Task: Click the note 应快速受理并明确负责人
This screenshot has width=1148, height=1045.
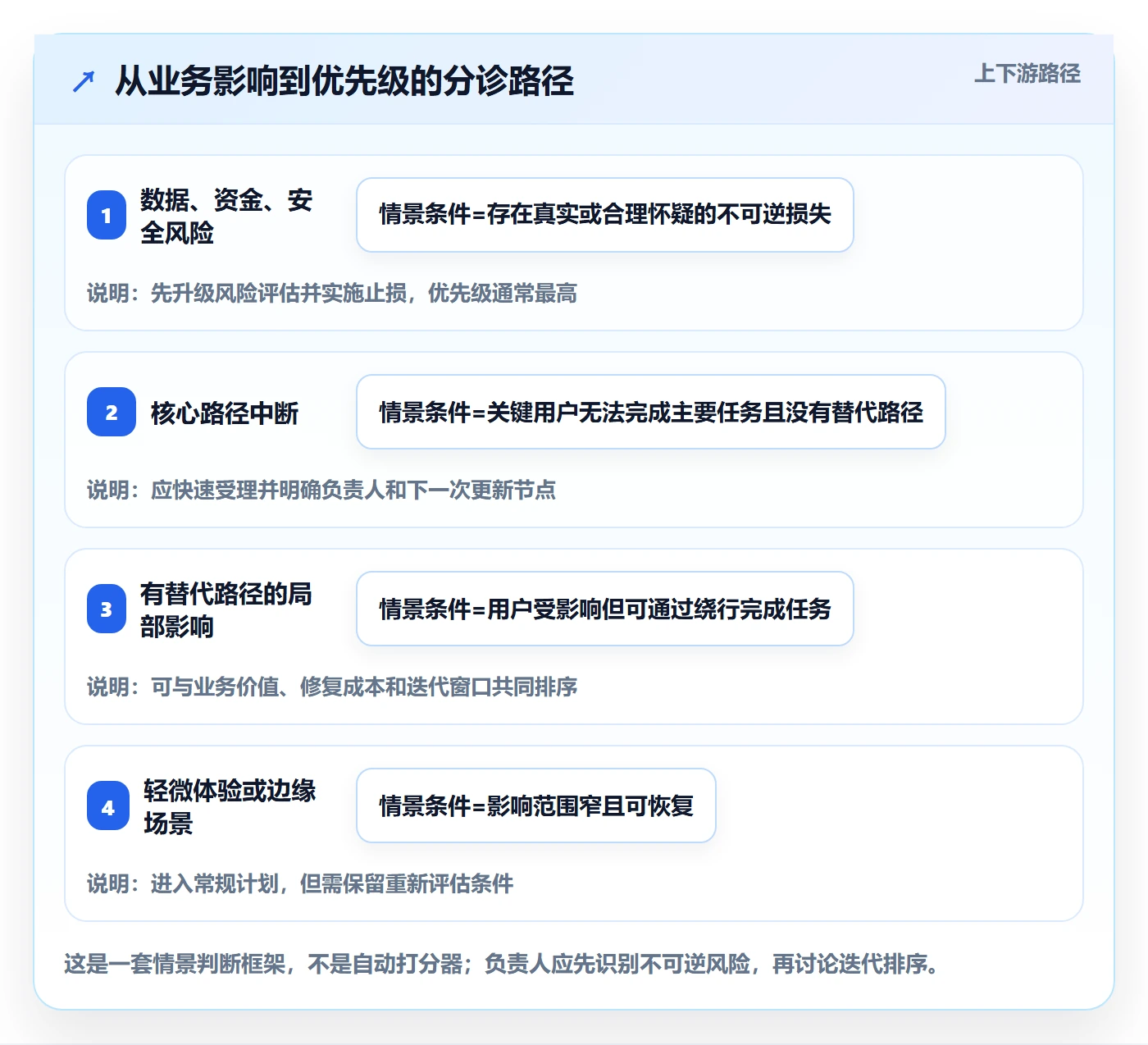Action: [x=268, y=491]
